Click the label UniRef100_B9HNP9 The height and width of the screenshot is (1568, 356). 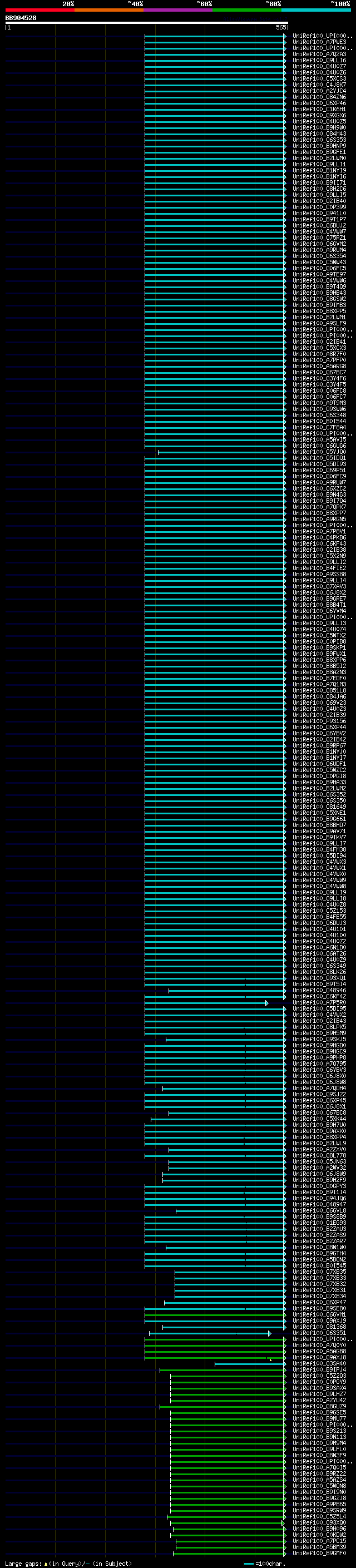[x=319, y=146]
